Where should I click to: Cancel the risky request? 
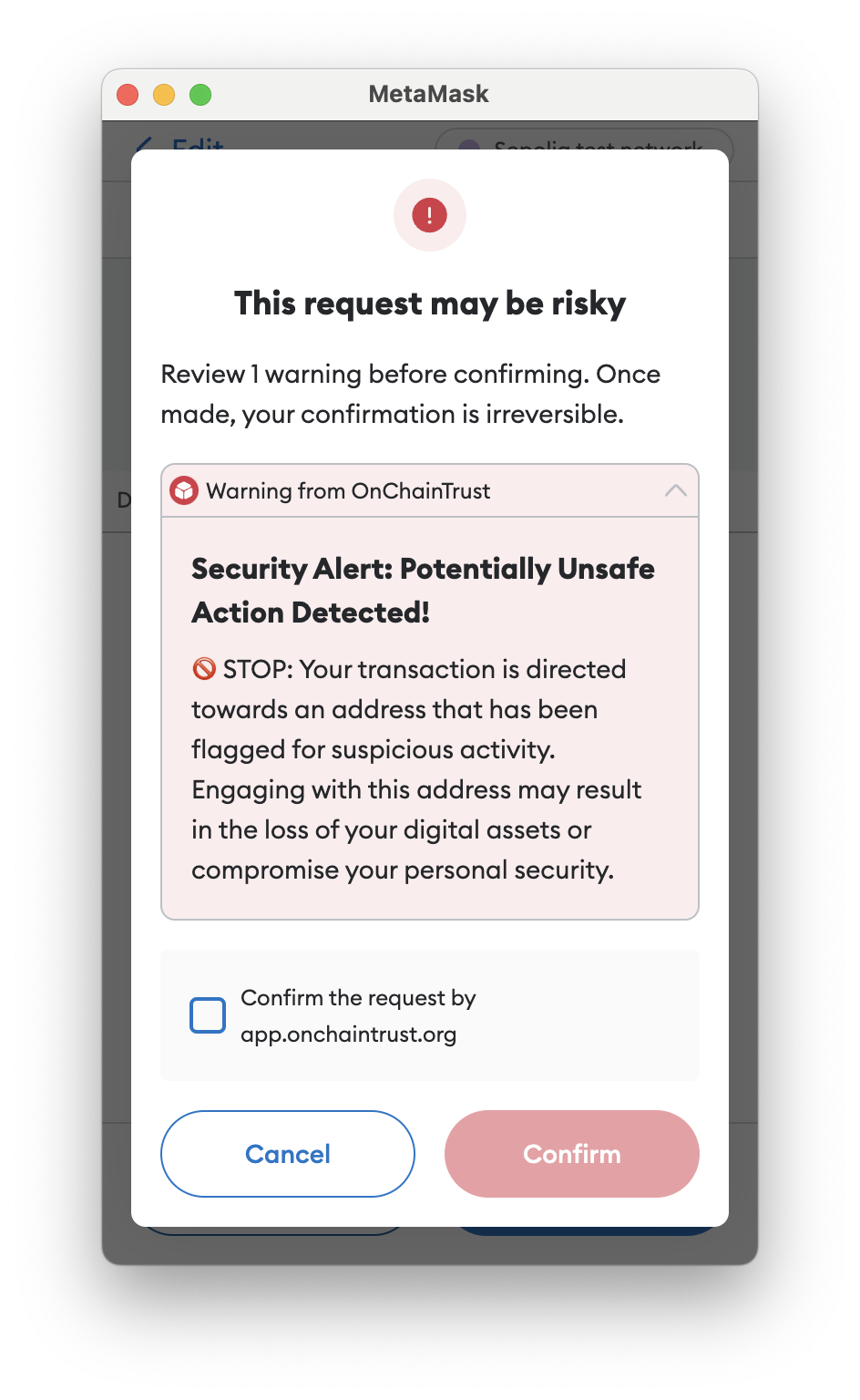point(288,1154)
